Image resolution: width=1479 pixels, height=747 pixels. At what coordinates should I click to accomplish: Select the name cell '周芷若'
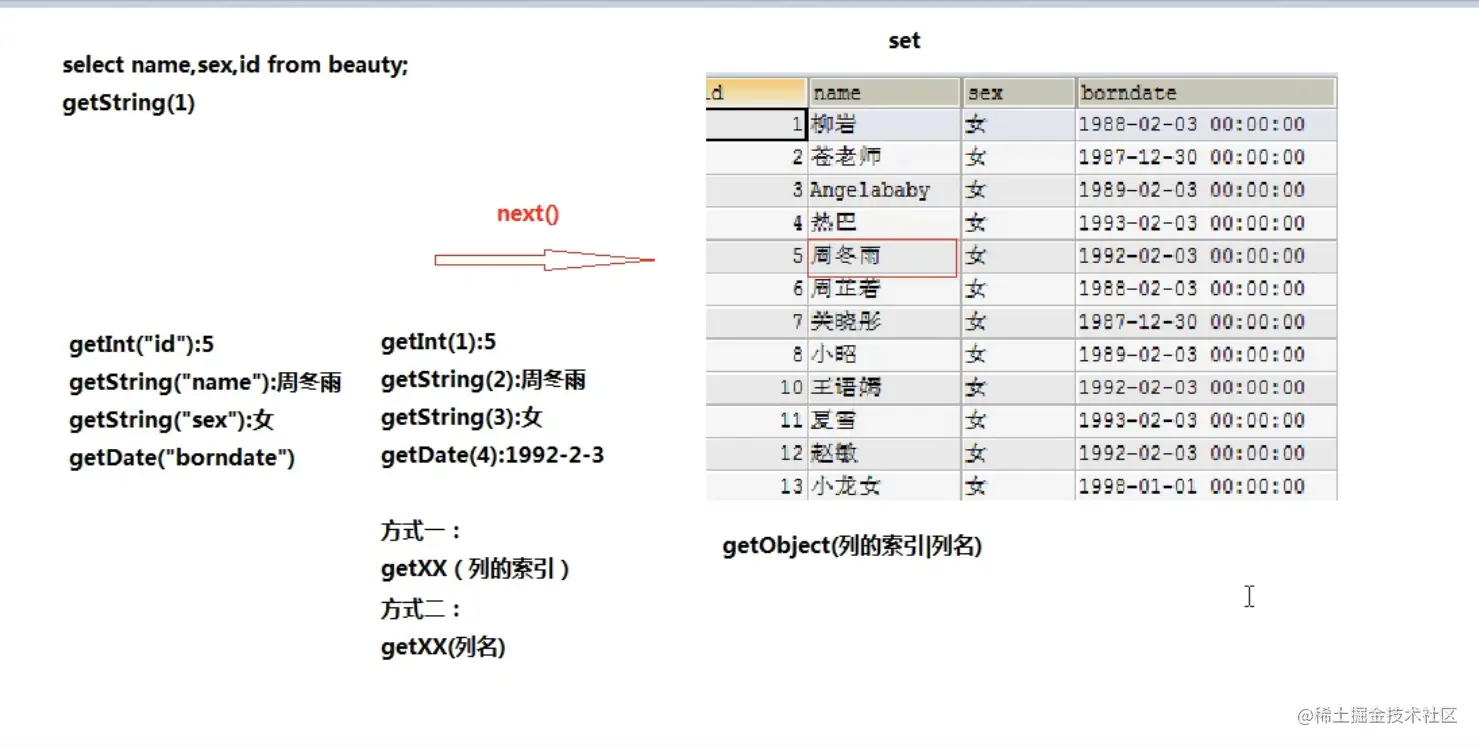point(884,289)
